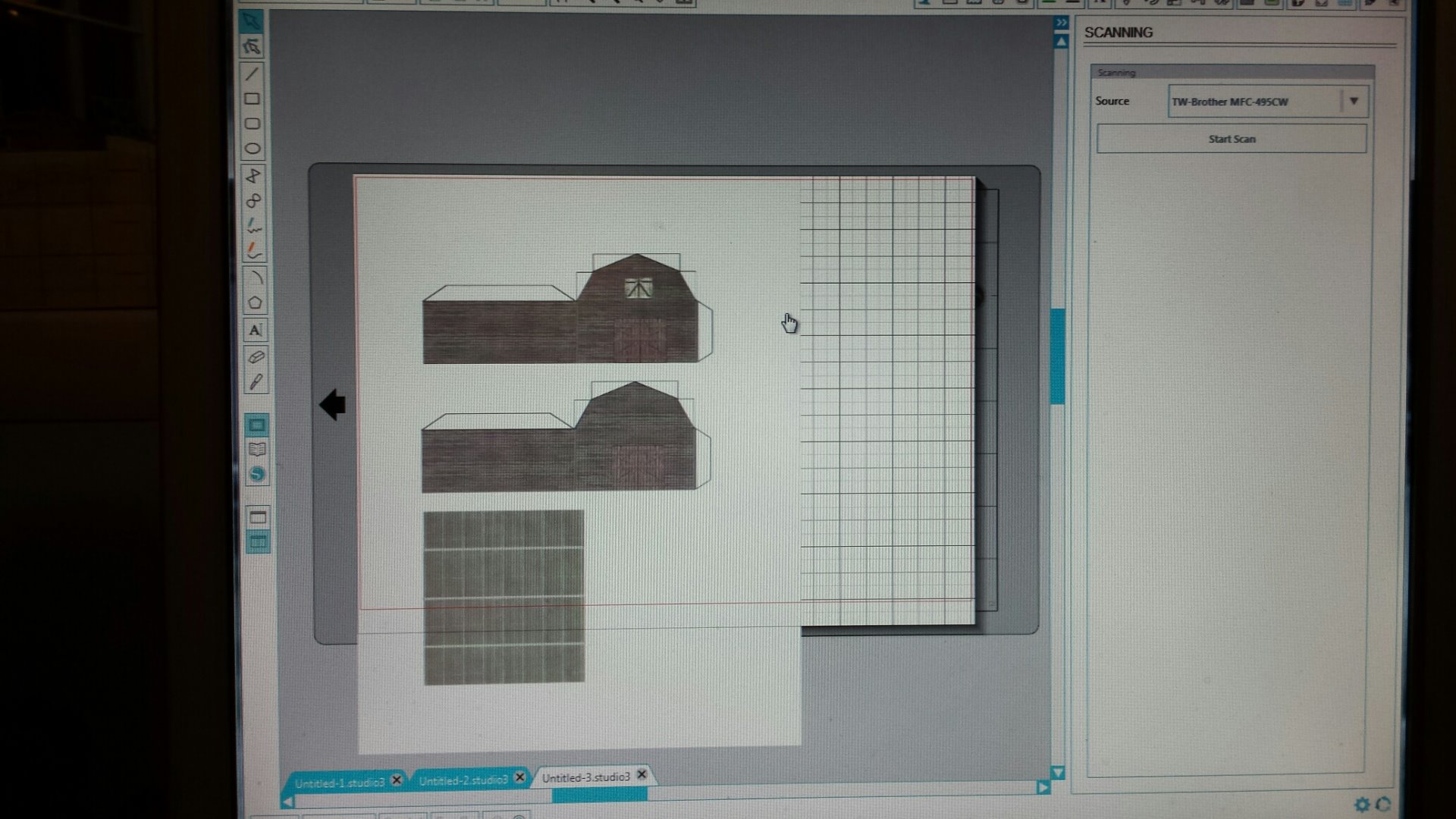Select the plaid roof texture square
1456x819 pixels.
pyautogui.click(x=504, y=598)
